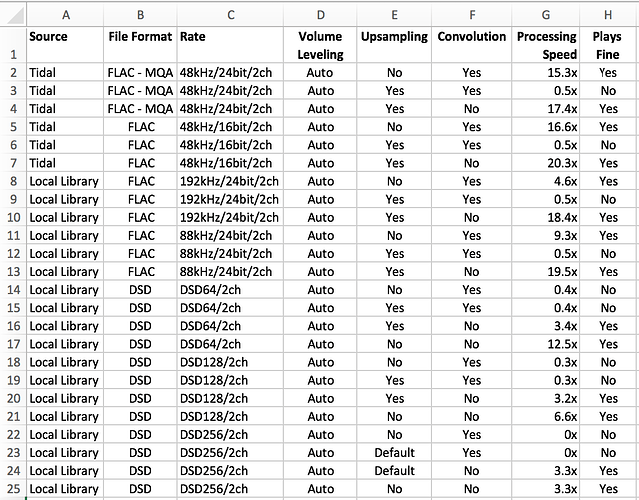
Task: Click 'DSD64/2ch' cell in row 14
Action: point(230,290)
